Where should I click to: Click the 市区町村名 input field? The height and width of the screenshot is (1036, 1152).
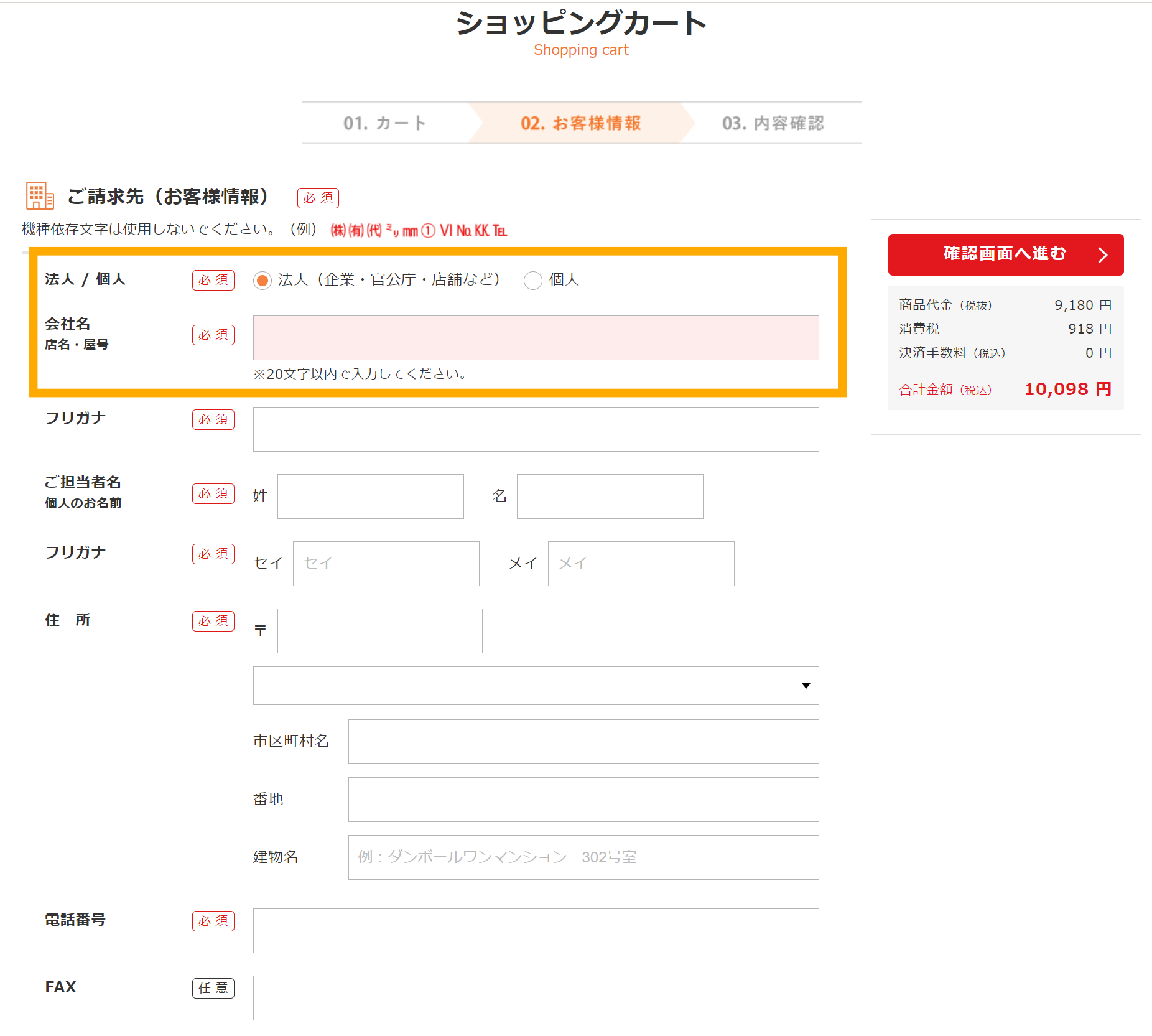[583, 742]
